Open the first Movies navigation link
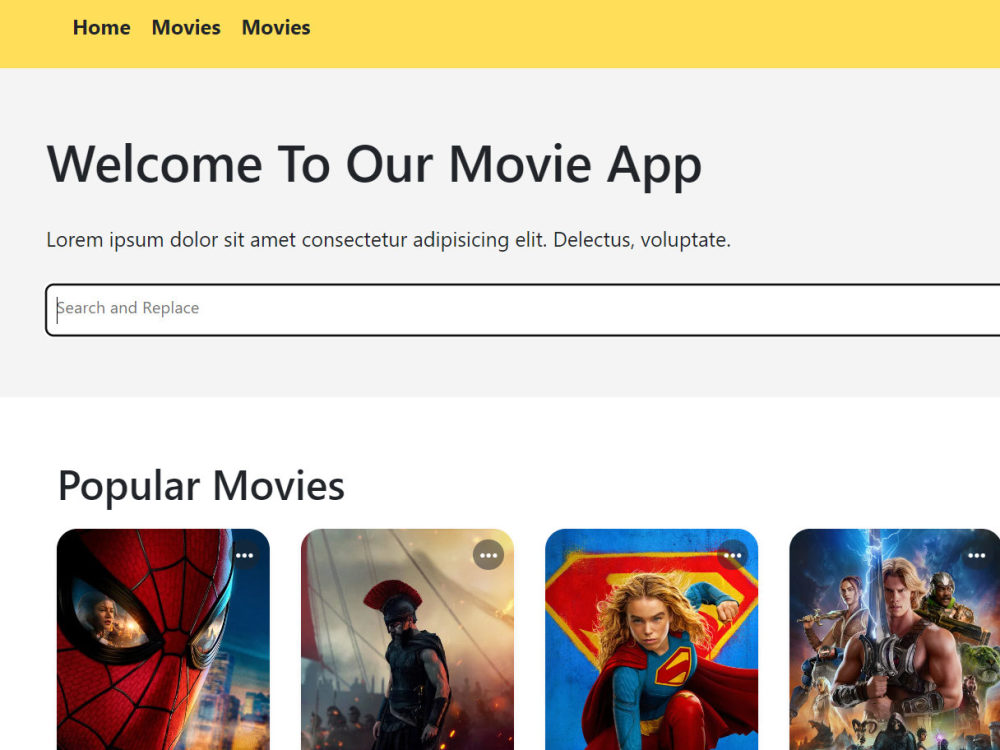 pos(186,27)
